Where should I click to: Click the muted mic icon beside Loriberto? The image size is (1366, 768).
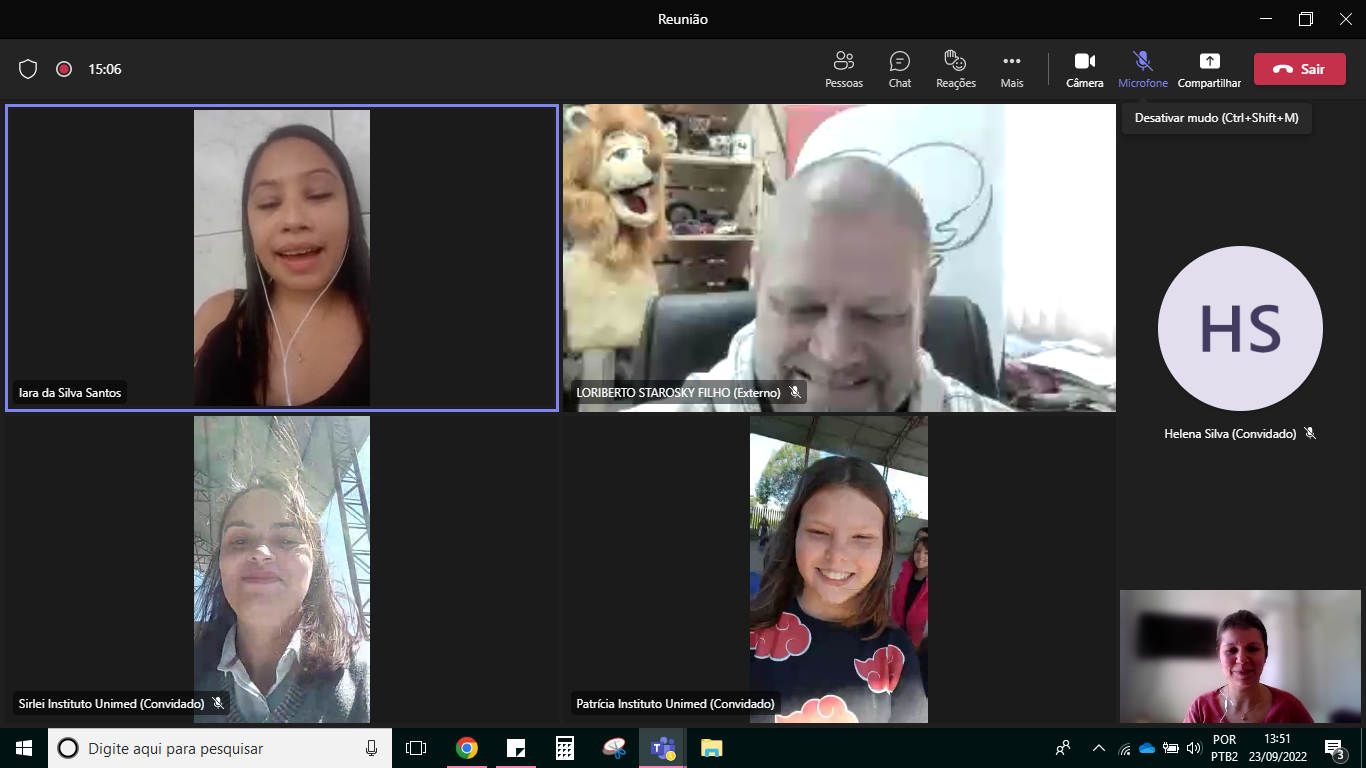(x=795, y=393)
